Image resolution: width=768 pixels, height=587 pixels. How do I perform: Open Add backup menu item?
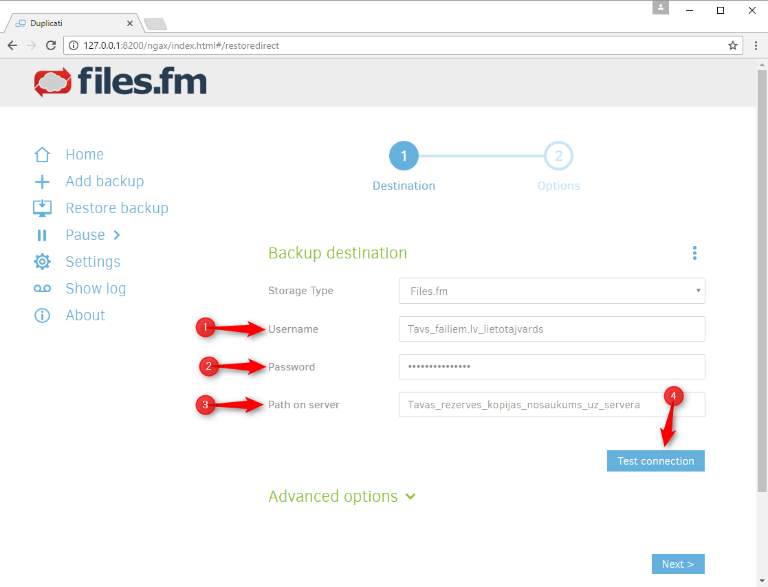(x=105, y=181)
